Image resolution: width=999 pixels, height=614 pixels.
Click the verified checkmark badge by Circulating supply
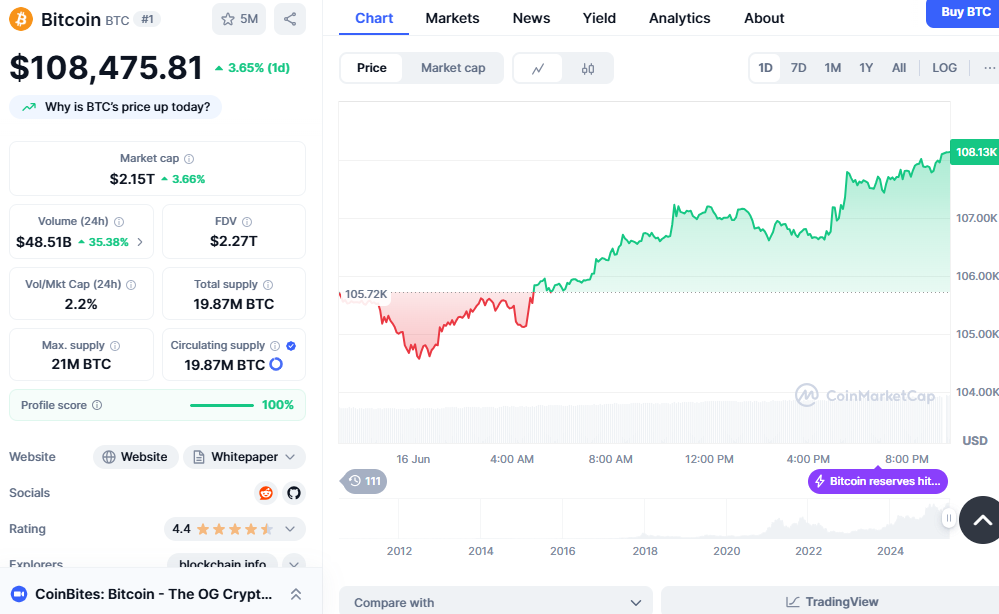291,346
